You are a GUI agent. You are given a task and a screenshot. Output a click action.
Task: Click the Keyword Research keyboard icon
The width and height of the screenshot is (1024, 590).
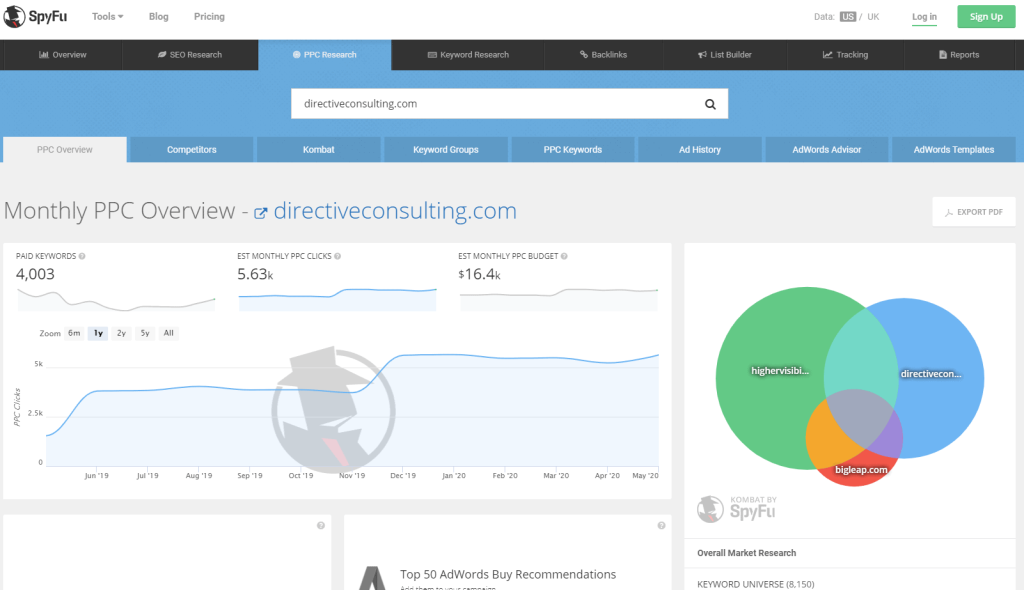coord(432,55)
